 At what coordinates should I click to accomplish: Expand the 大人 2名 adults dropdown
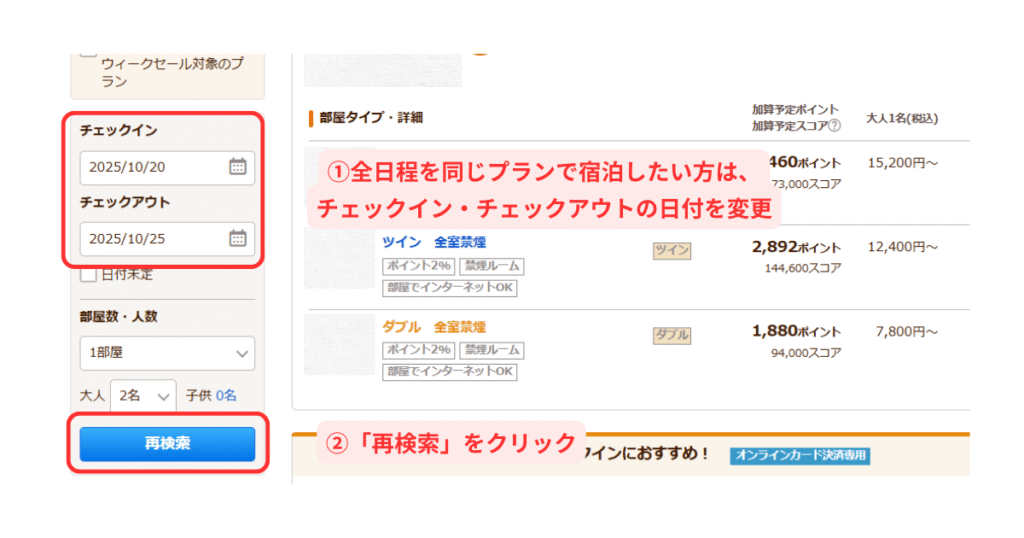coord(143,396)
